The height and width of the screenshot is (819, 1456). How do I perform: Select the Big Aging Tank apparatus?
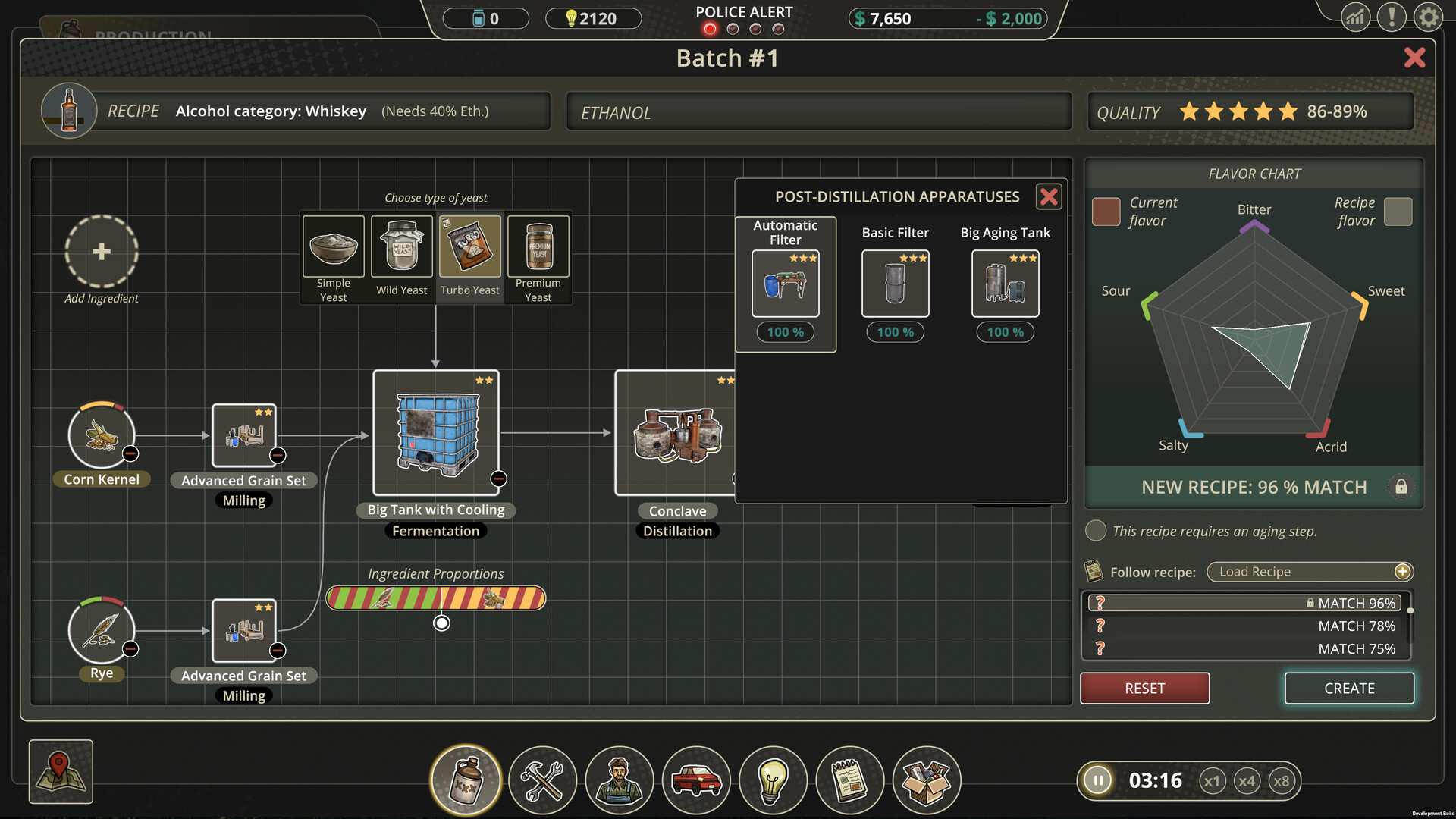click(1005, 283)
